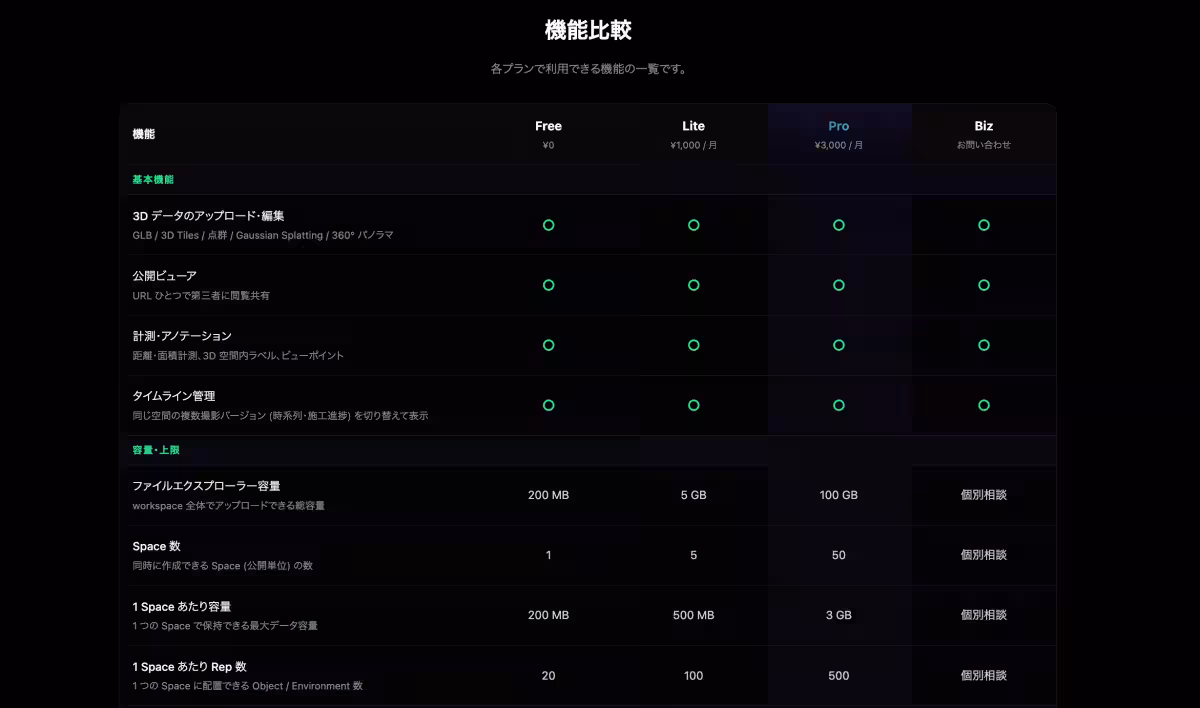This screenshot has width=1200, height=708.
Task: Click the Free plan checkmark for 3D データのアップロード・編集
Action: [548, 225]
